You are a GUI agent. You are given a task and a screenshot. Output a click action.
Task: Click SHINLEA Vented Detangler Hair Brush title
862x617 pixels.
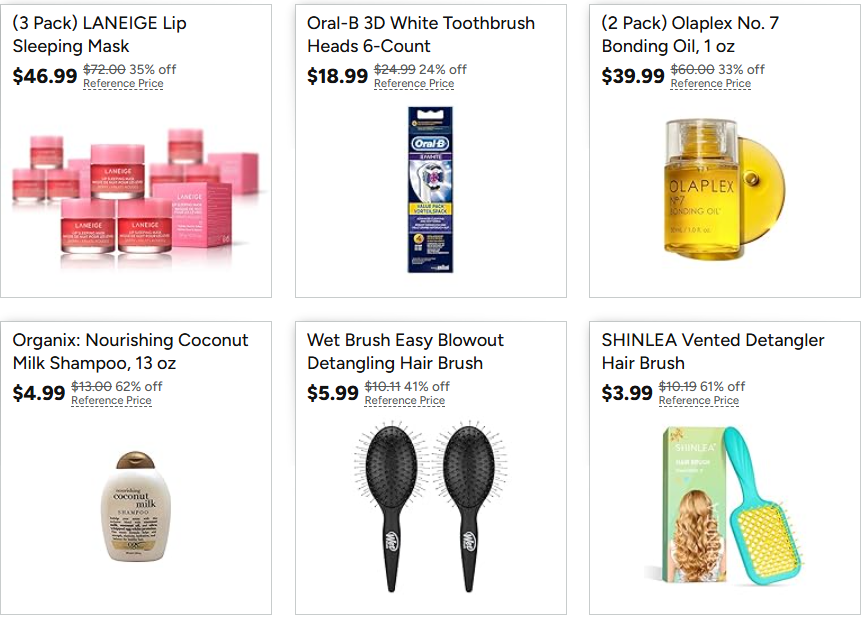[x=712, y=351]
